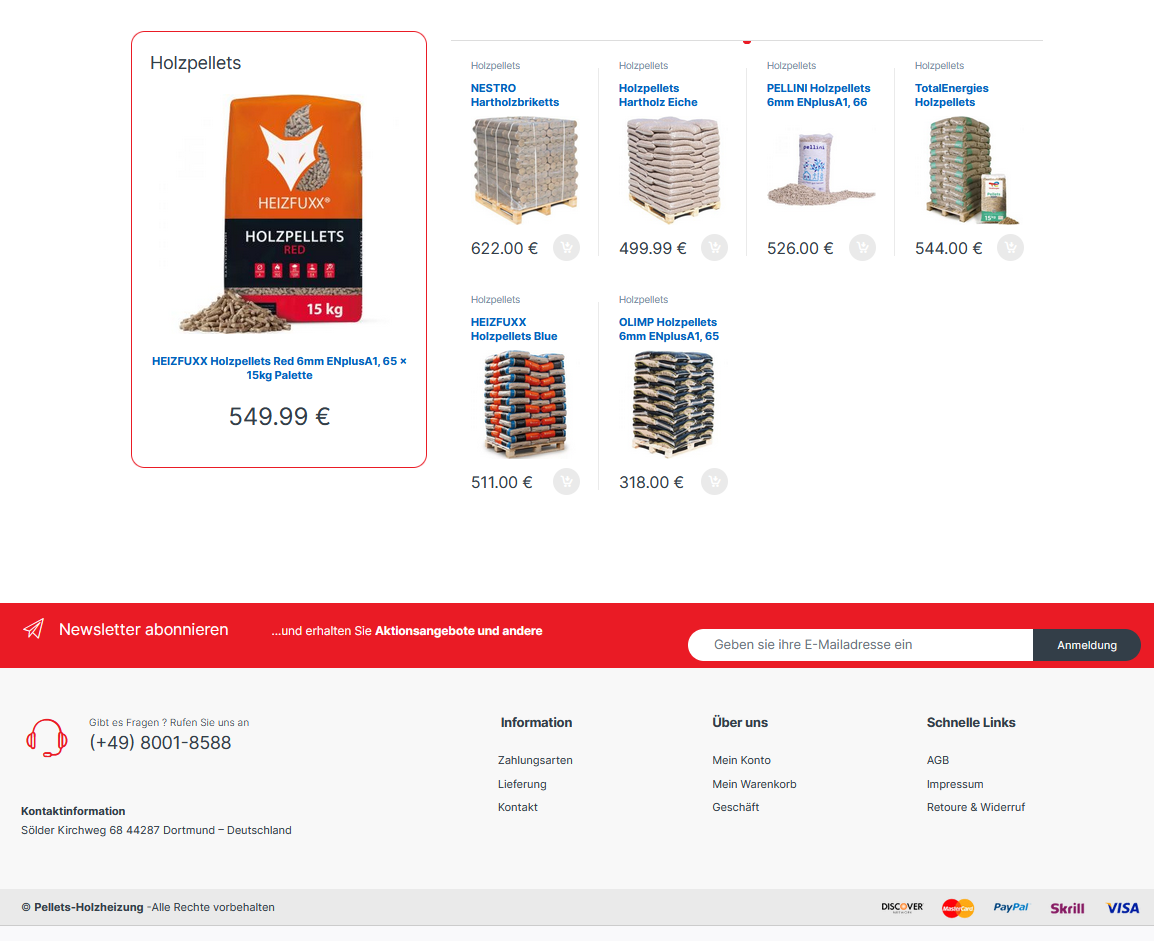Image resolution: width=1154 pixels, height=941 pixels.
Task: Click the red headset support icon
Action: coord(47,738)
